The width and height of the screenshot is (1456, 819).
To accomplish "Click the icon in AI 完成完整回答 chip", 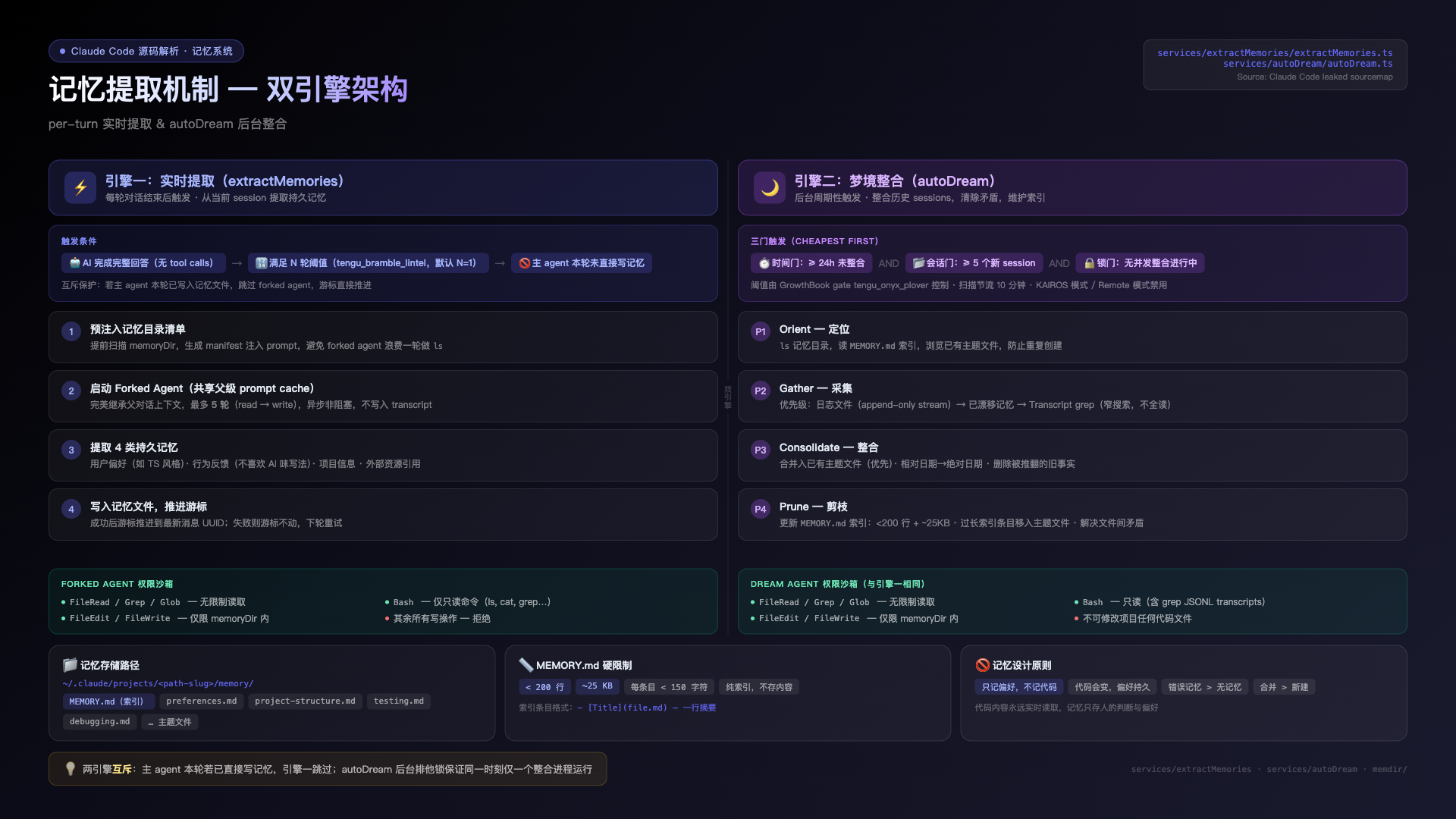I will pos(75,263).
